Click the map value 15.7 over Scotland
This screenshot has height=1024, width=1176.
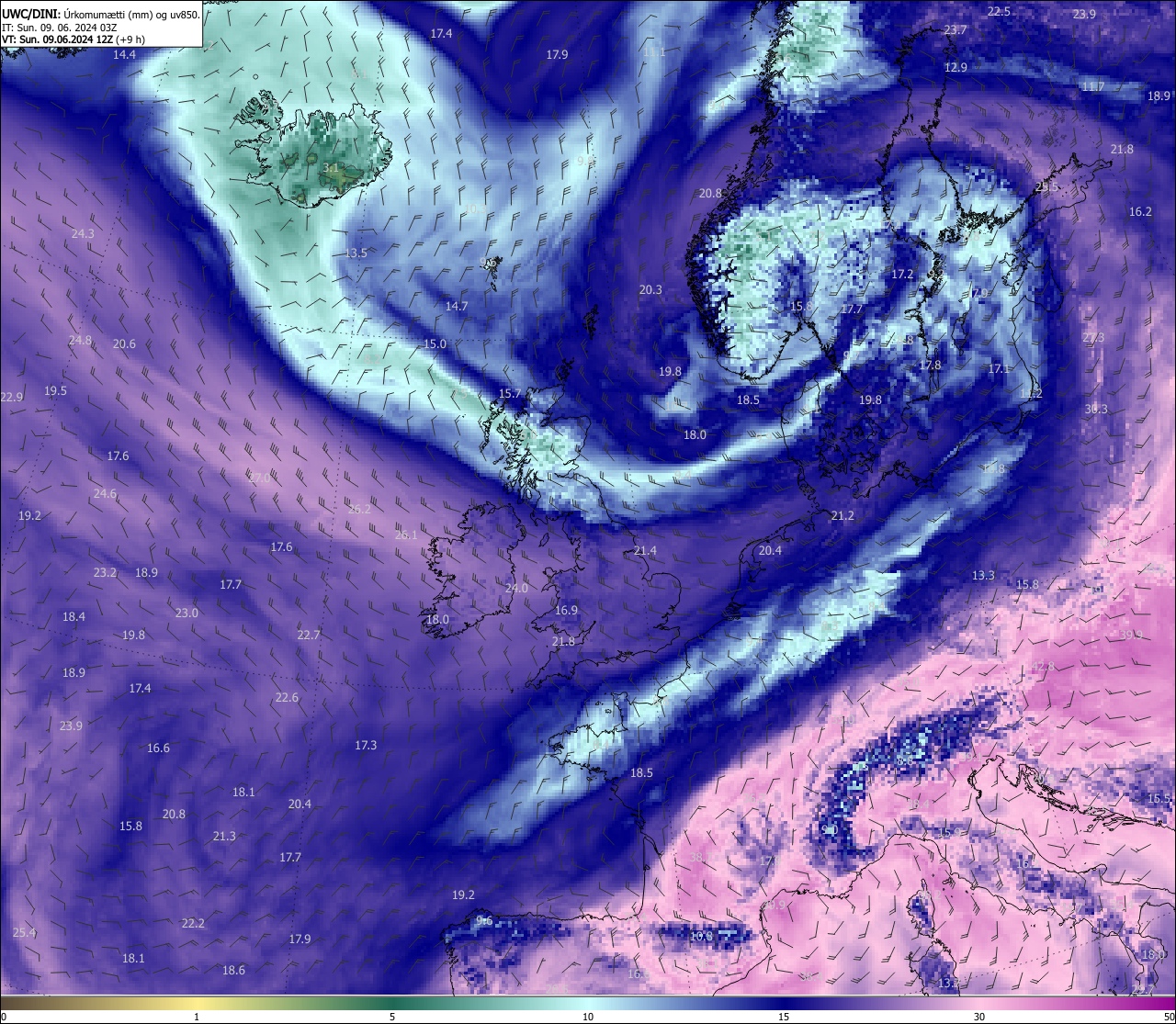click(x=510, y=393)
